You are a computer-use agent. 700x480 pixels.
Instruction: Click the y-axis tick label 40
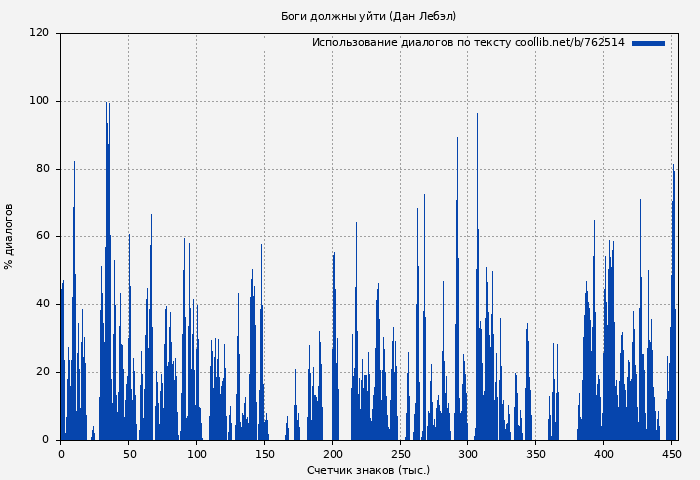[42, 304]
